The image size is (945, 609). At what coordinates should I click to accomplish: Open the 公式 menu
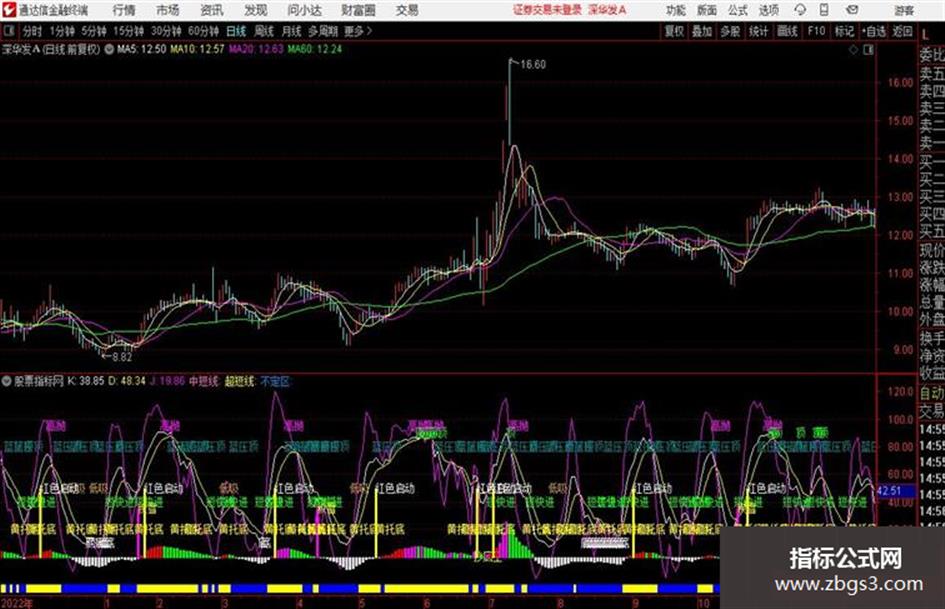[738, 10]
